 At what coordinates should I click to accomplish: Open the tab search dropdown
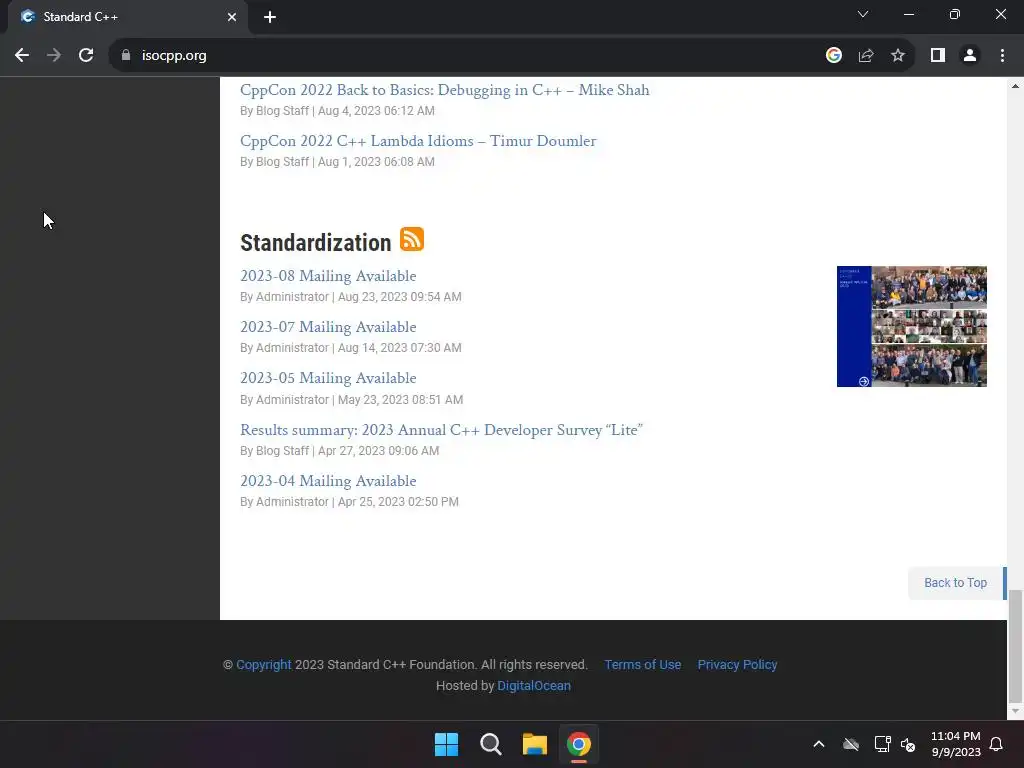(863, 14)
